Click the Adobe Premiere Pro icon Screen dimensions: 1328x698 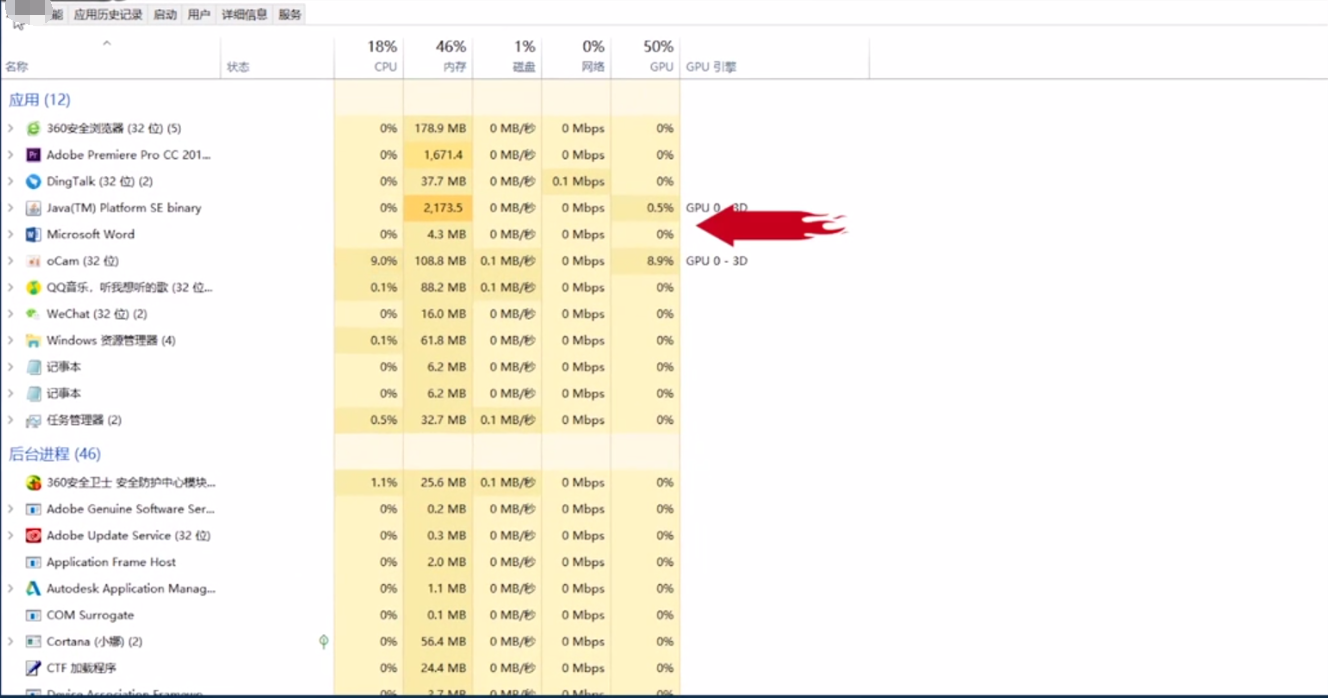click(x=33, y=155)
